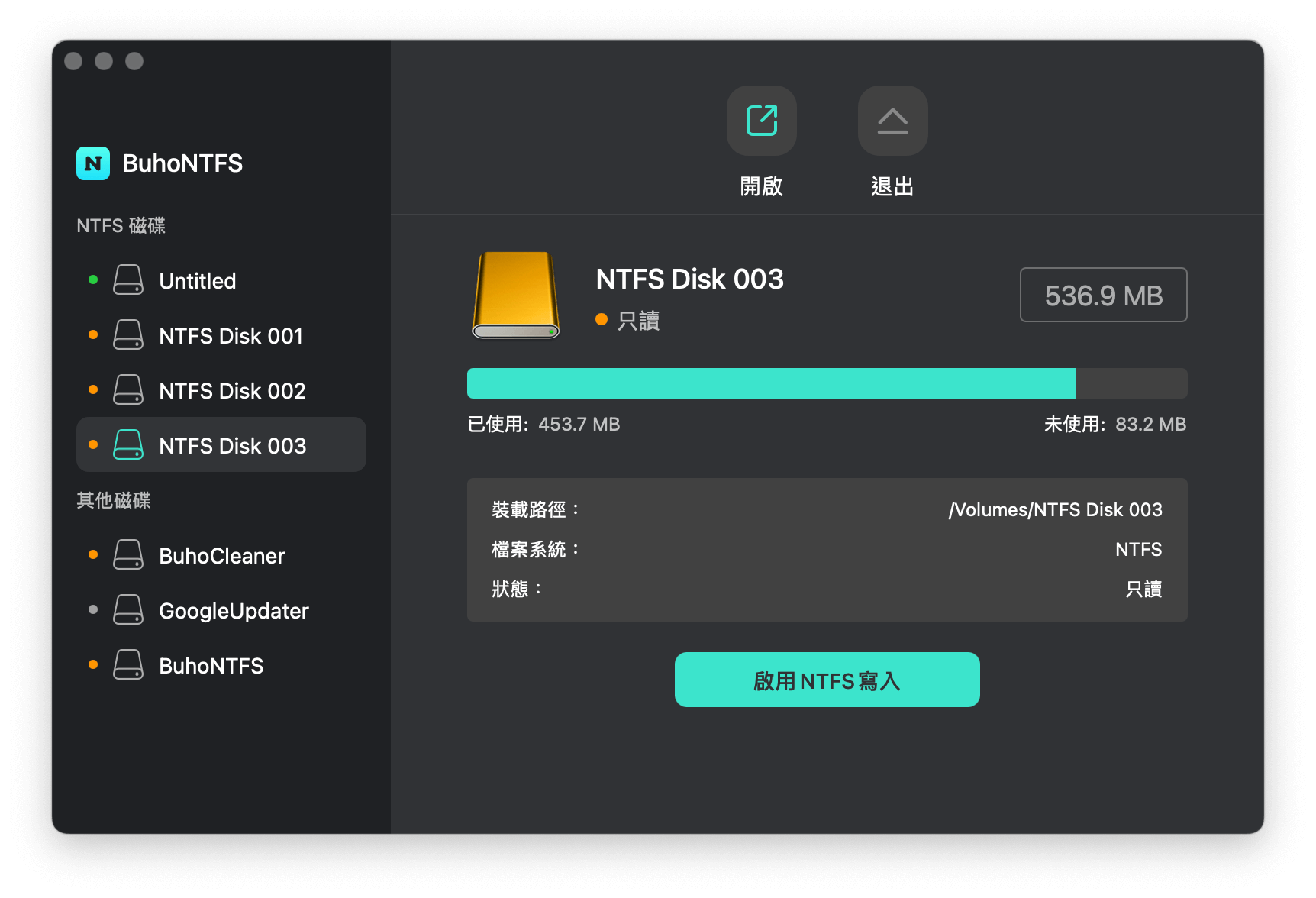Click the 退出 (eject) icon button

[892, 121]
